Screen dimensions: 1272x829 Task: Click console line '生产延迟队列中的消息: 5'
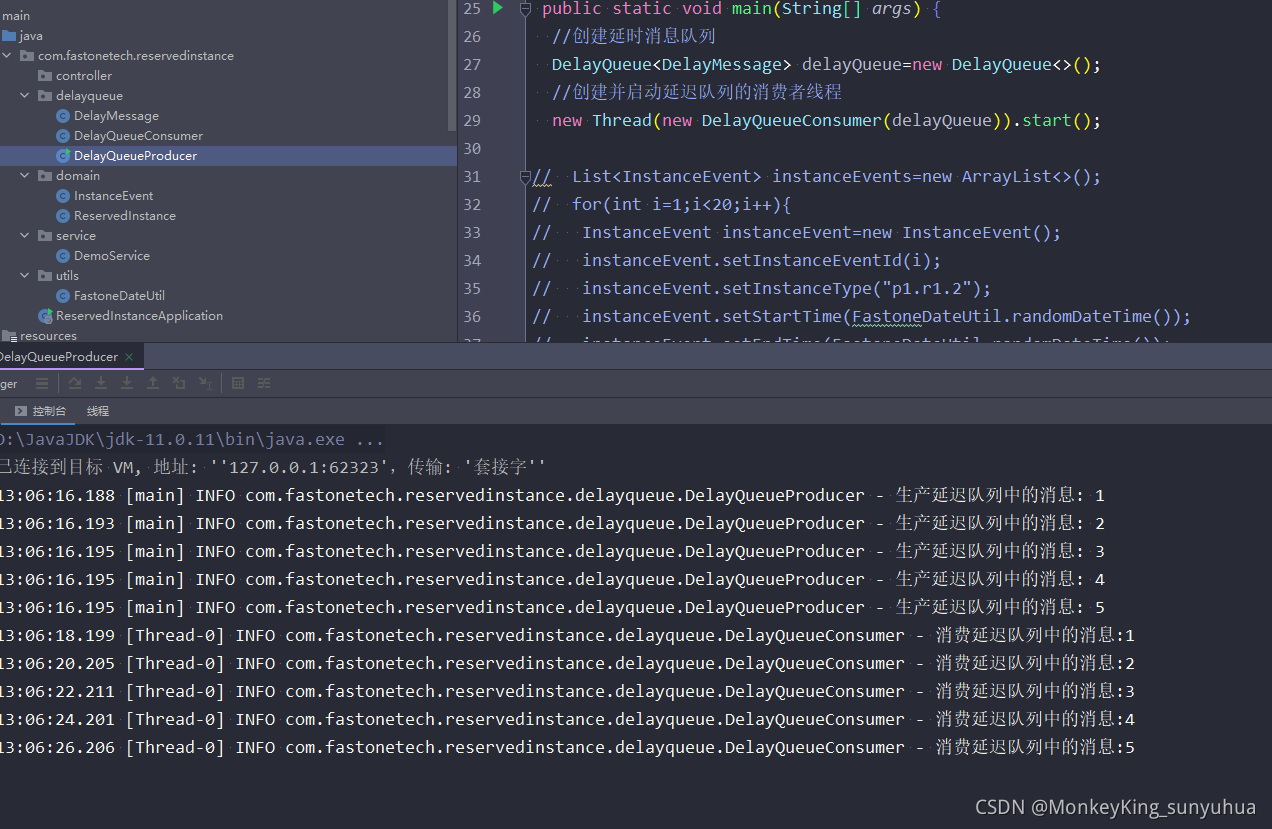tap(552, 607)
